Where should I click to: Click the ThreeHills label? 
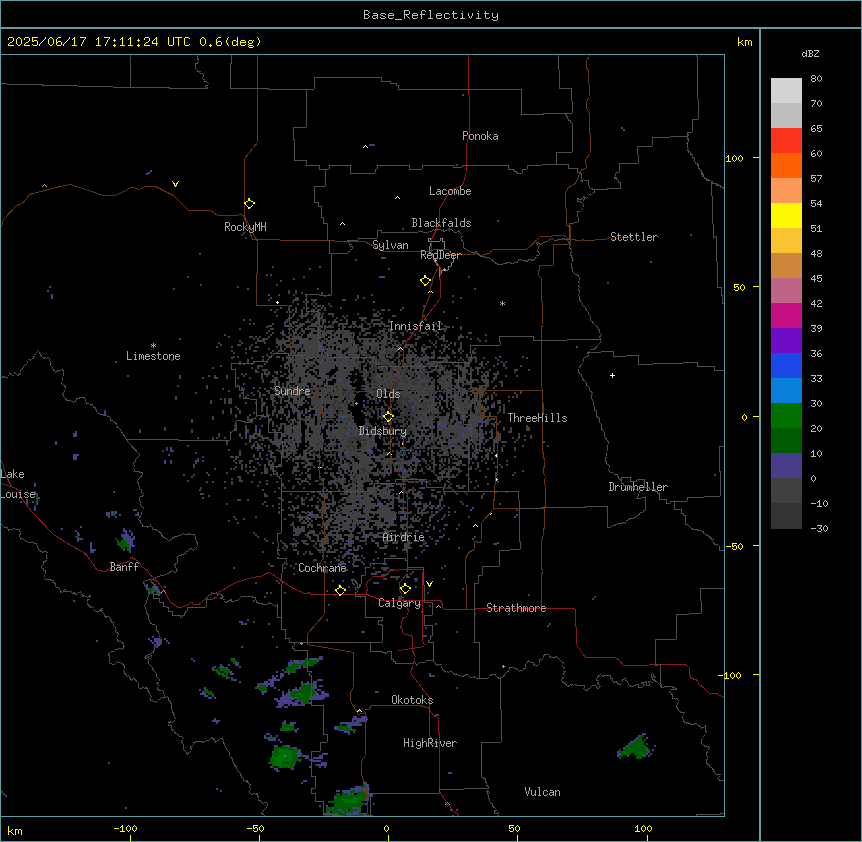(x=537, y=418)
